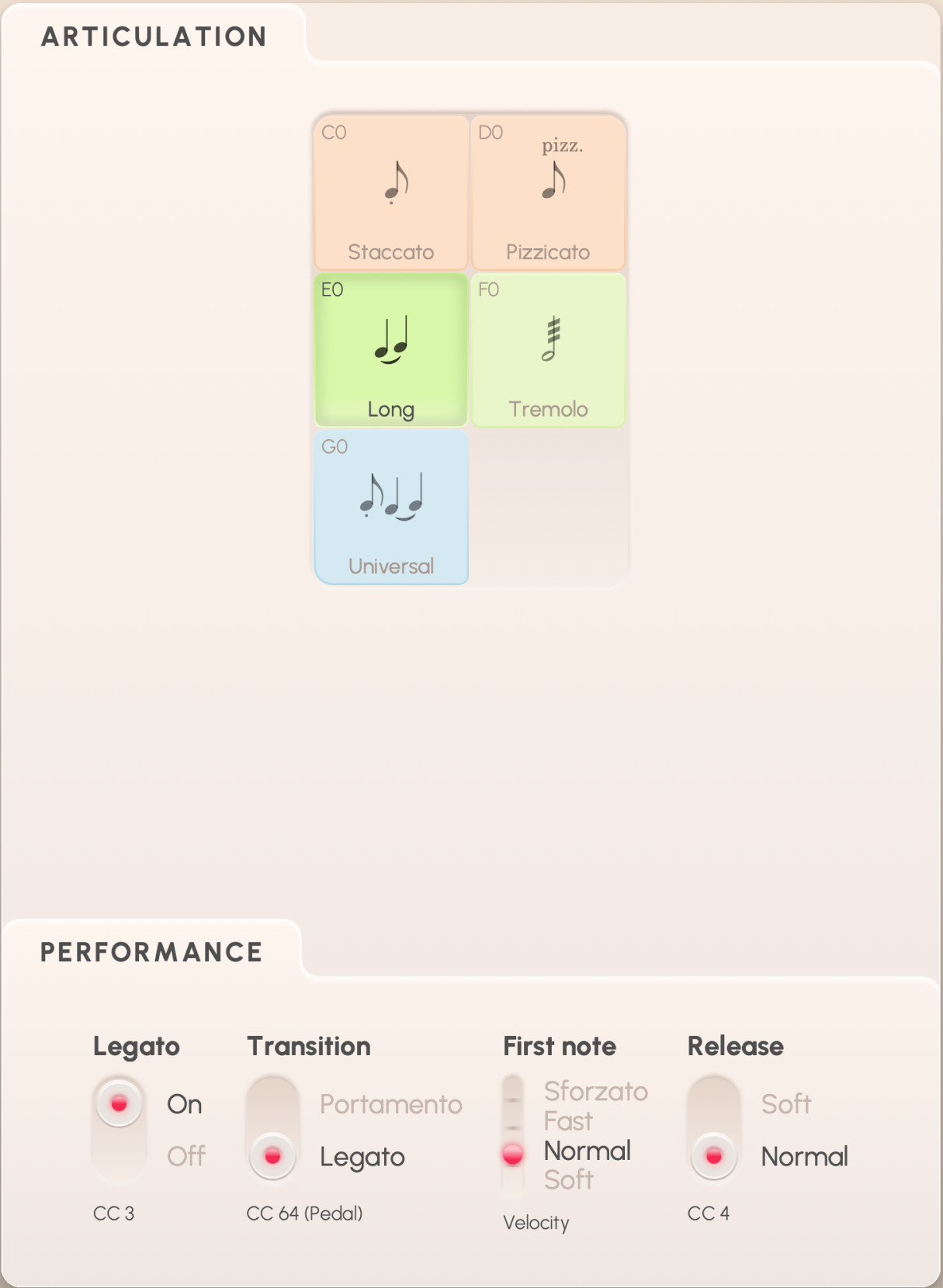Activate the Long articulation tile
943x1288 pixels.
coord(391,349)
